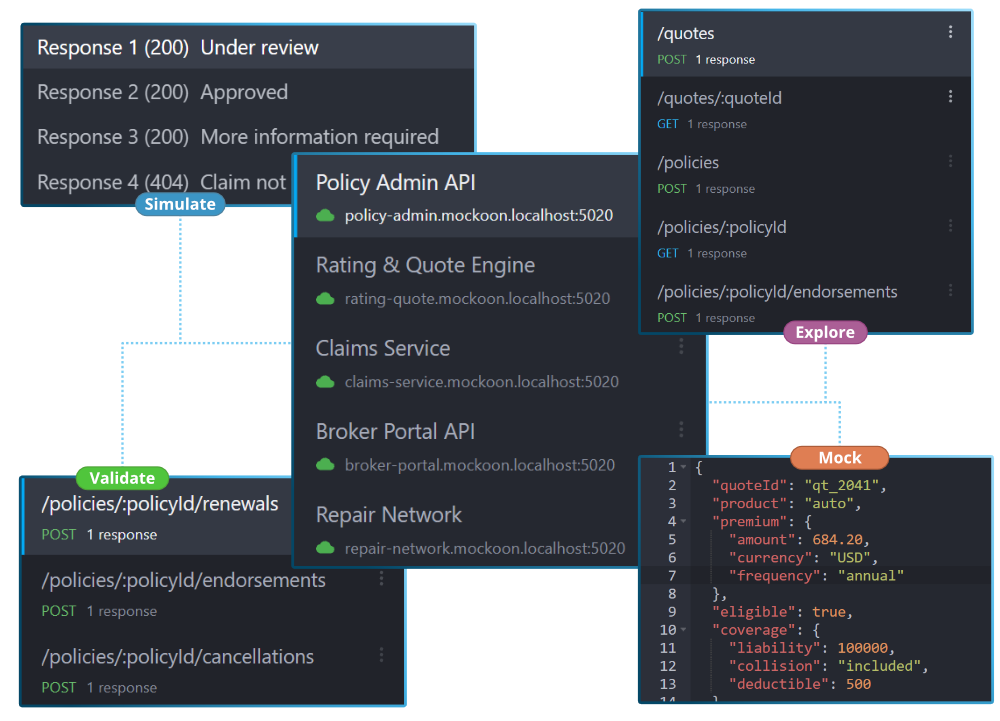1000x721 pixels.
Task: Open the /policies/:policyId/endorsements route in the Explore panel
Action: pos(806,303)
